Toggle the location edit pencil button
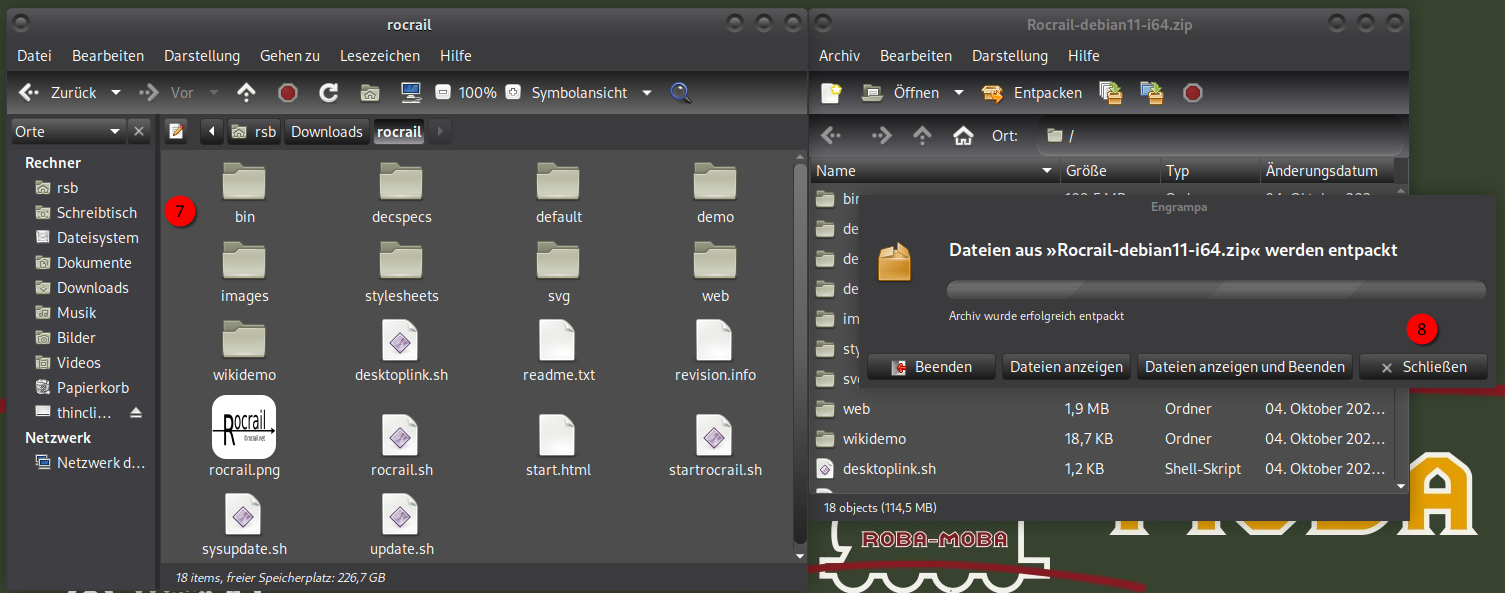Screen dimensions: 1505x593 click(177, 132)
